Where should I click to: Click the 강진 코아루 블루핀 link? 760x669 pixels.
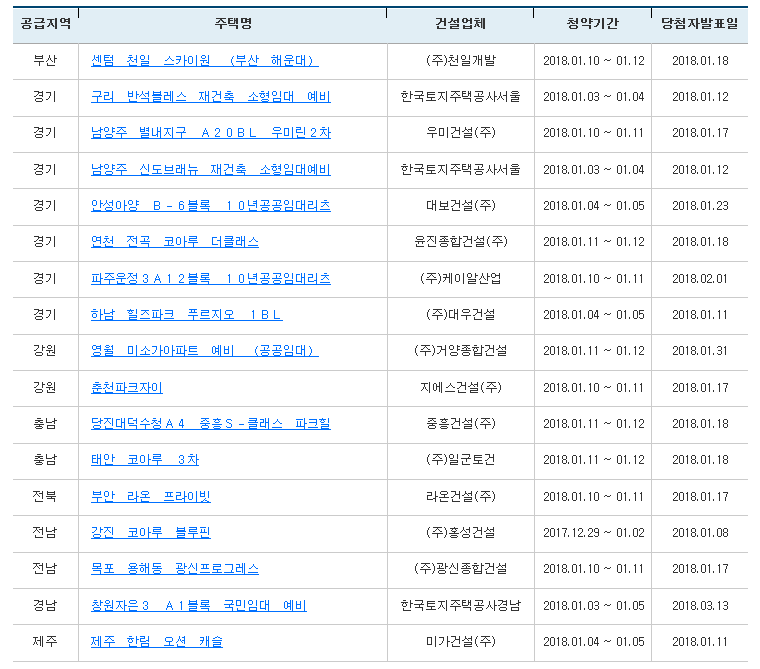point(150,533)
